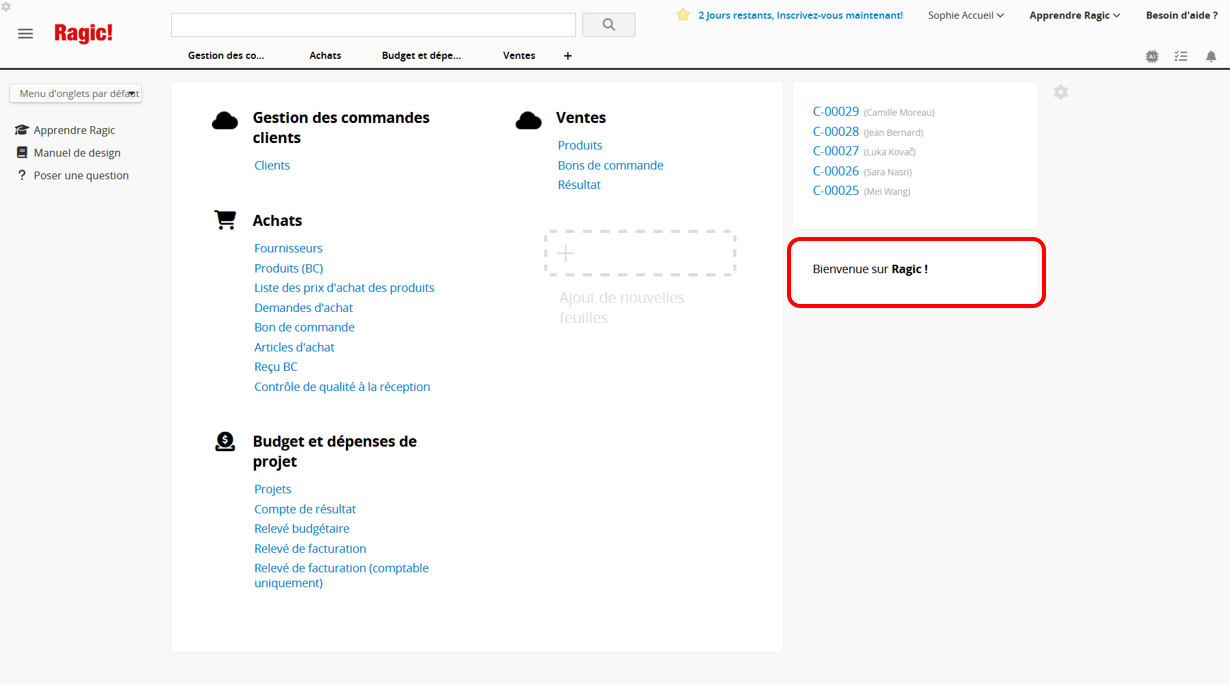Click the cloud icon beside Gestion des commandes clients
The image size is (1230, 684).
225,121
